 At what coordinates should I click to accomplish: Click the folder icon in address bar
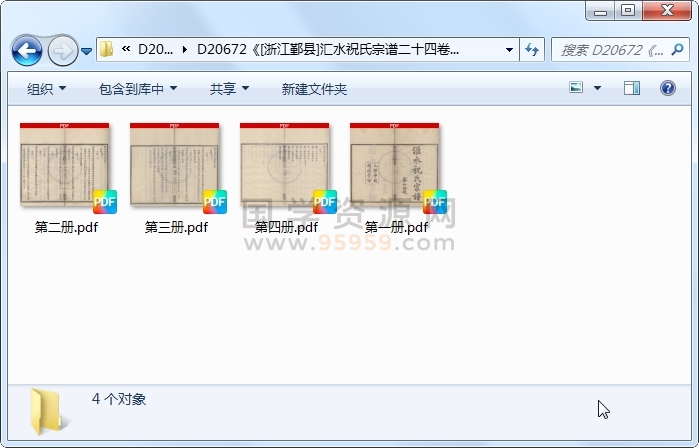pyautogui.click(x=107, y=49)
